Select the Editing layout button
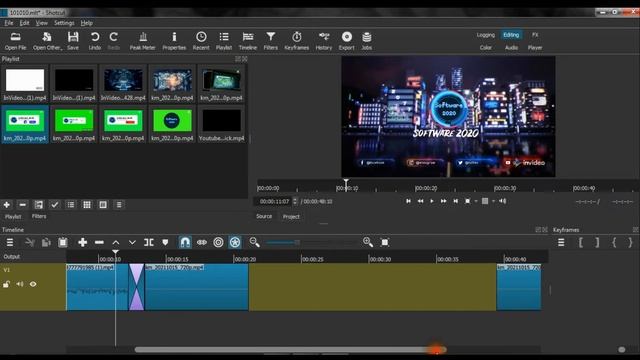This screenshot has width=640, height=360. click(511, 35)
